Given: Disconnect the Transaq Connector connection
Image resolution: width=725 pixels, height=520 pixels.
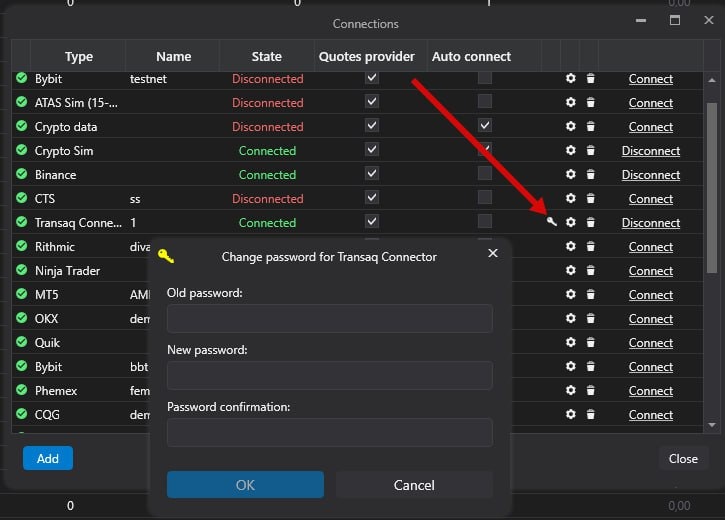Looking at the screenshot, I should (x=651, y=223).
